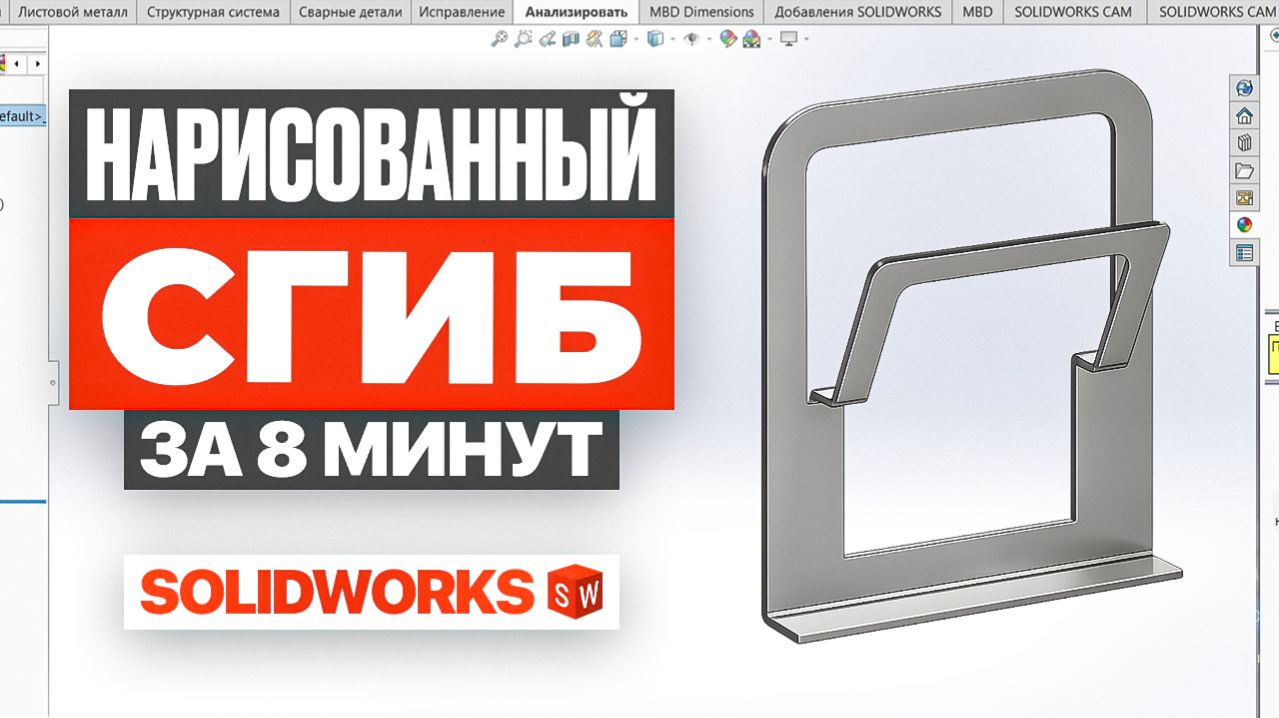The width and height of the screenshot is (1279, 718).
Task: Expand the Display Style dropdown arrow
Action: pos(672,40)
